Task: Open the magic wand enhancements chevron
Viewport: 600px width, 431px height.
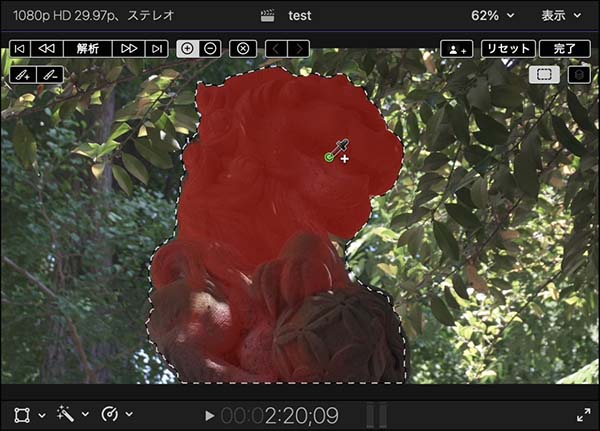Action: point(85,414)
